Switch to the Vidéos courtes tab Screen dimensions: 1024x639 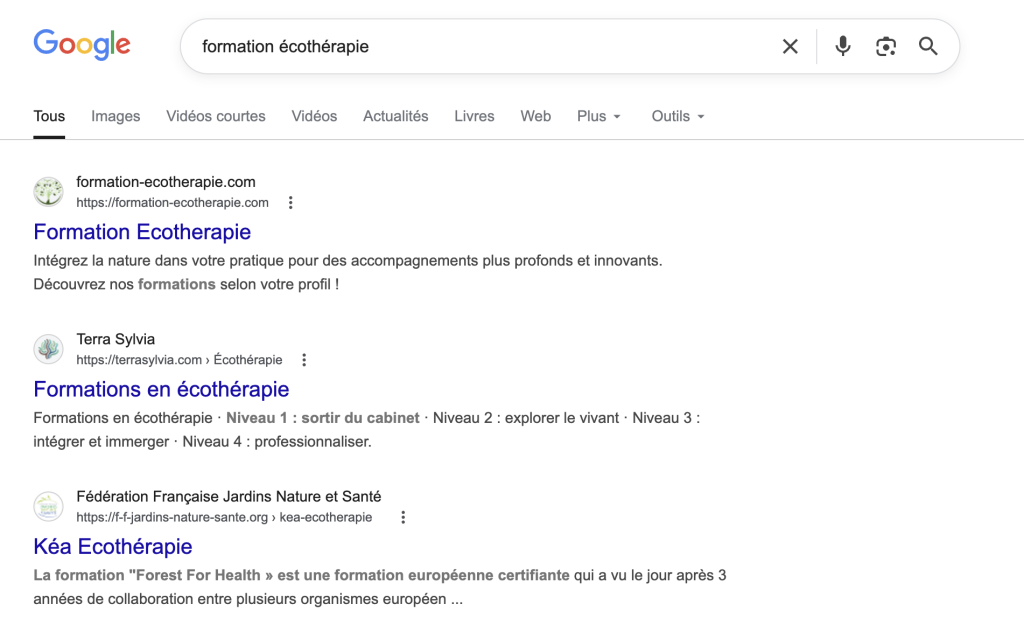point(216,116)
